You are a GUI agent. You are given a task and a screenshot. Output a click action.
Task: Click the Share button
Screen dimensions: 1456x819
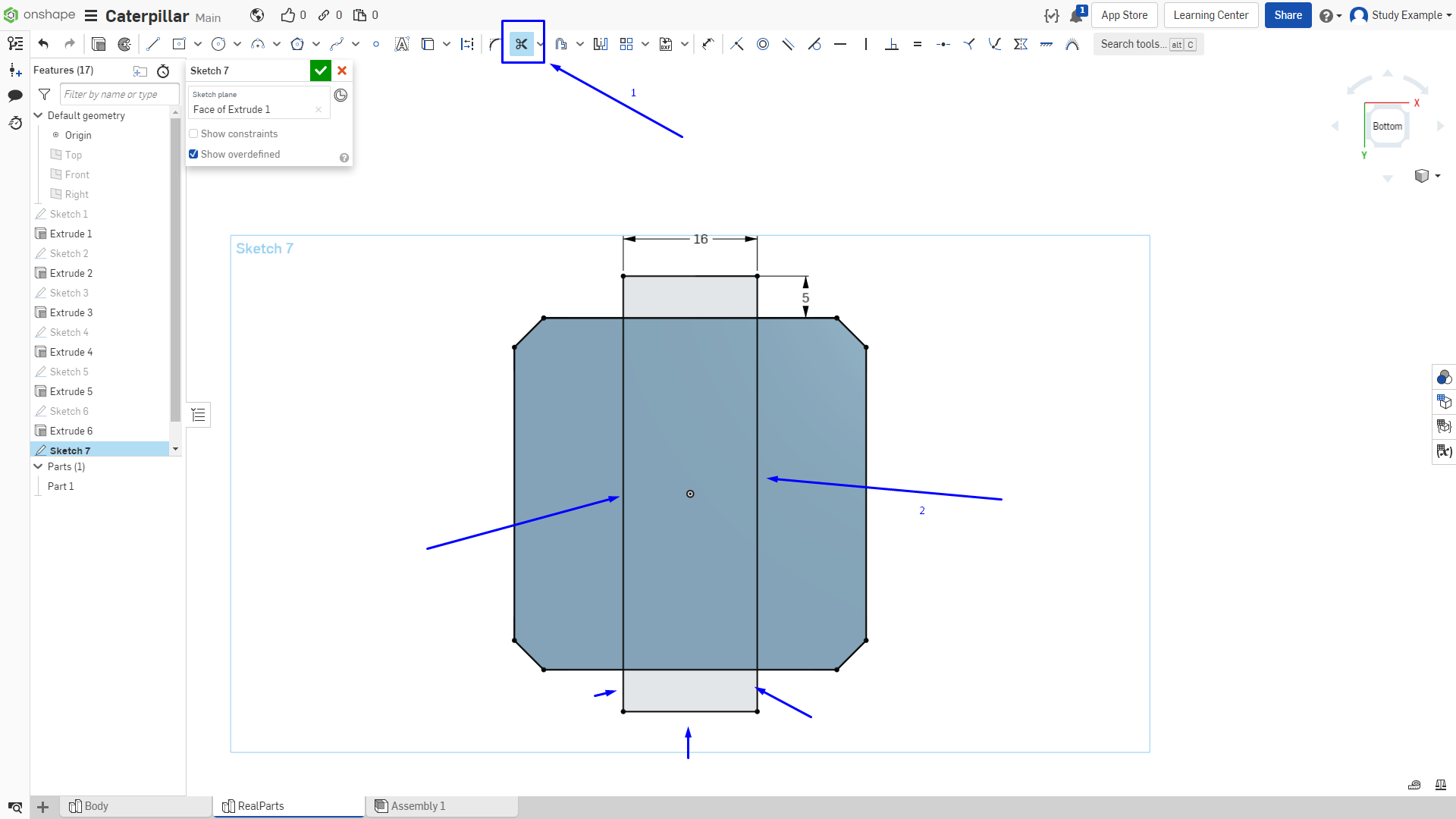click(x=1288, y=15)
